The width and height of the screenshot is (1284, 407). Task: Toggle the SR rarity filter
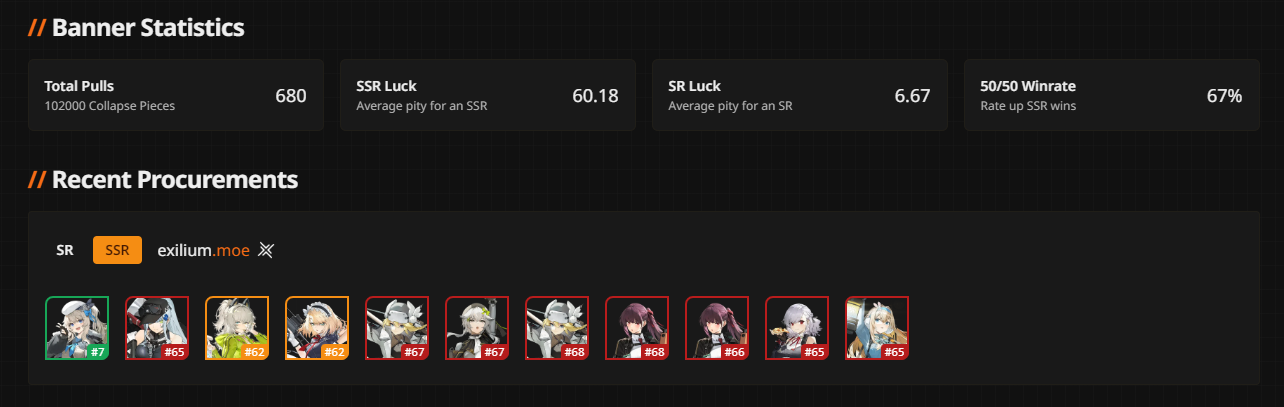point(65,250)
